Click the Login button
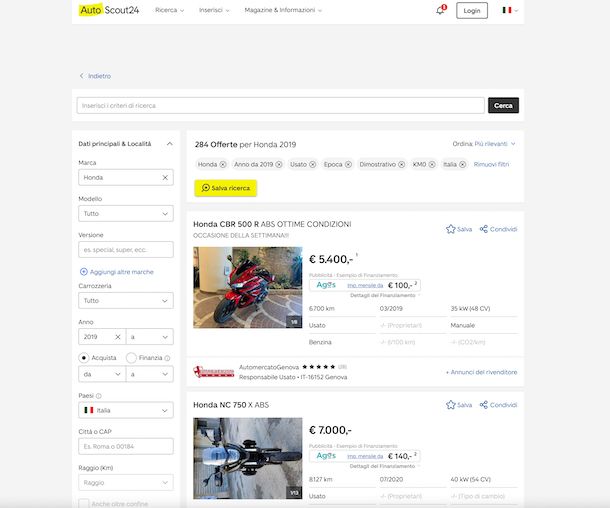 (472, 11)
